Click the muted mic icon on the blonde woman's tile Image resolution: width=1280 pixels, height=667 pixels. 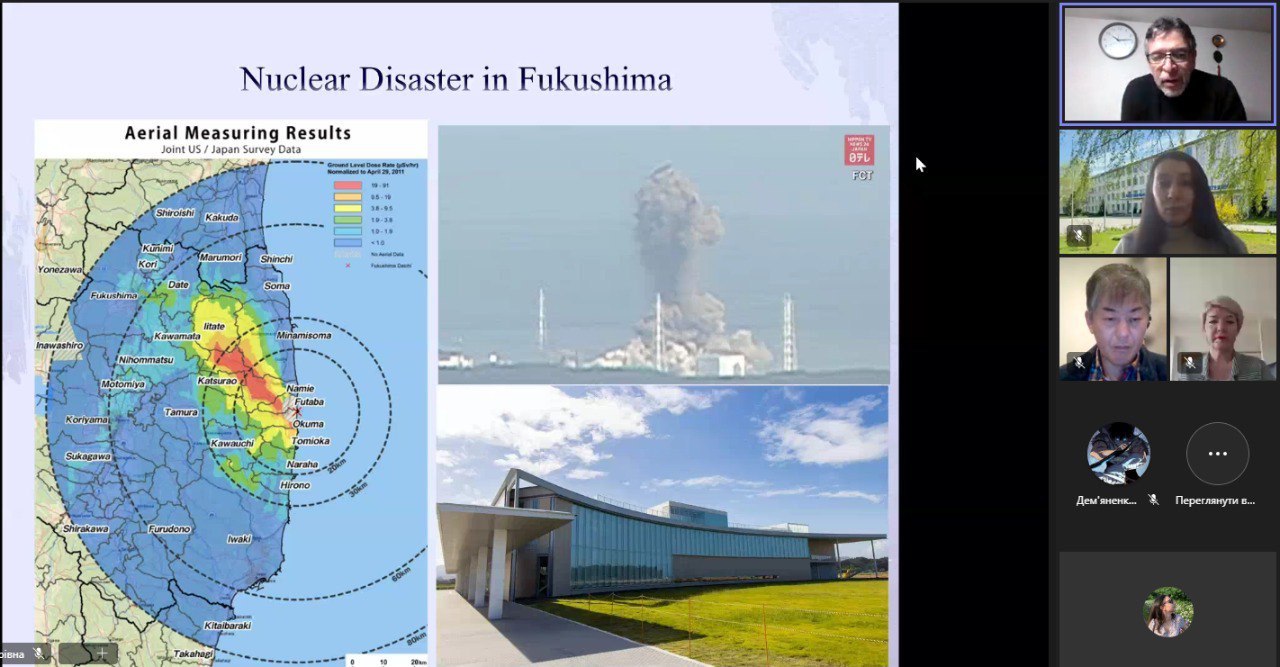[1189, 363]
